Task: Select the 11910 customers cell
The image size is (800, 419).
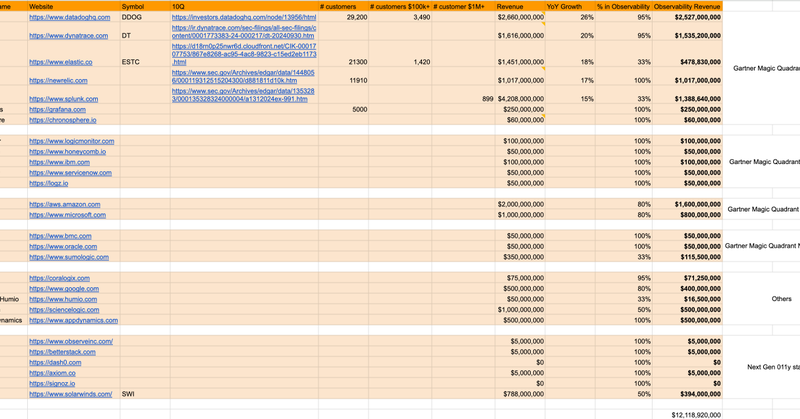Action: point(343,77)
